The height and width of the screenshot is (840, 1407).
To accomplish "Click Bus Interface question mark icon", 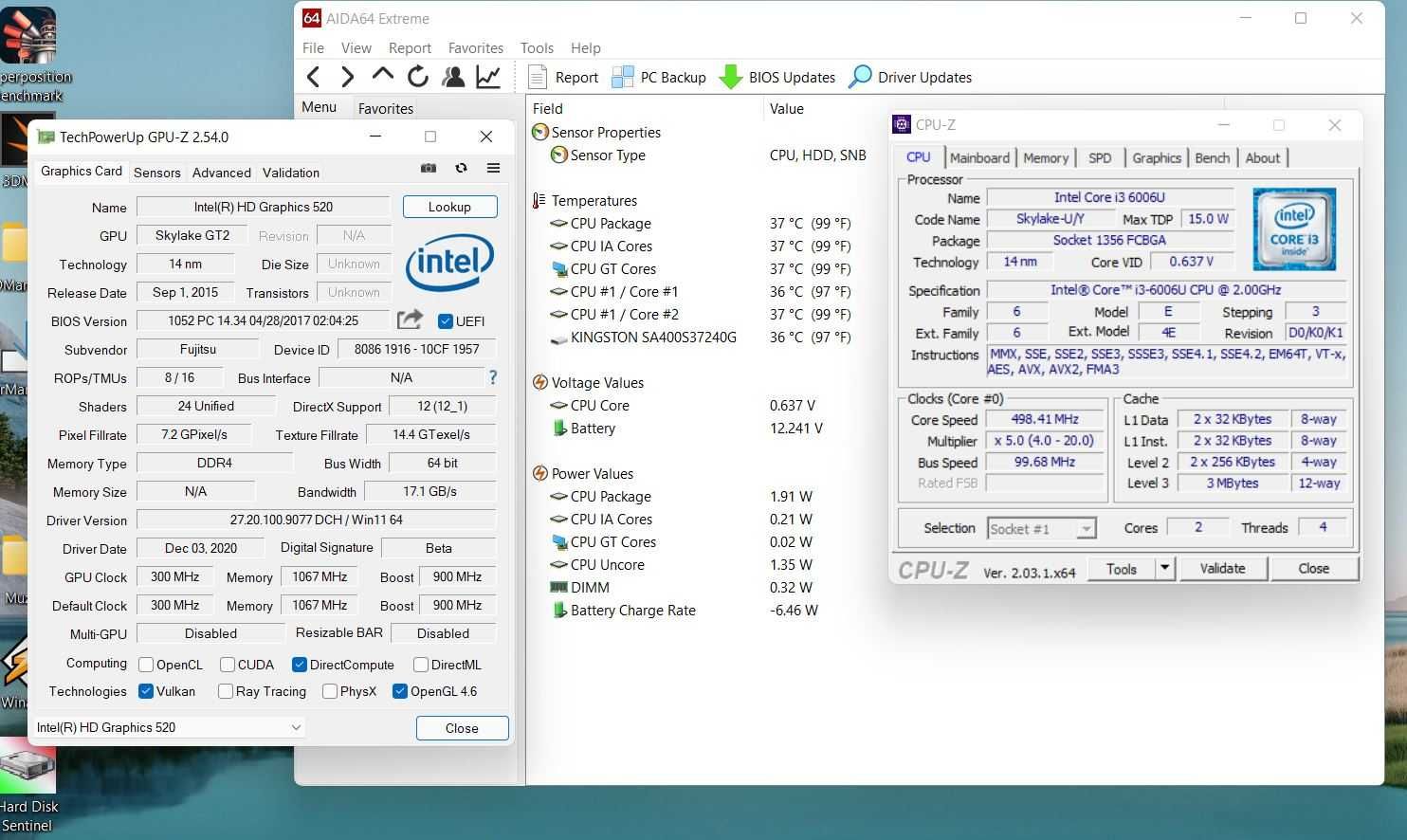I will click(492, 377).
